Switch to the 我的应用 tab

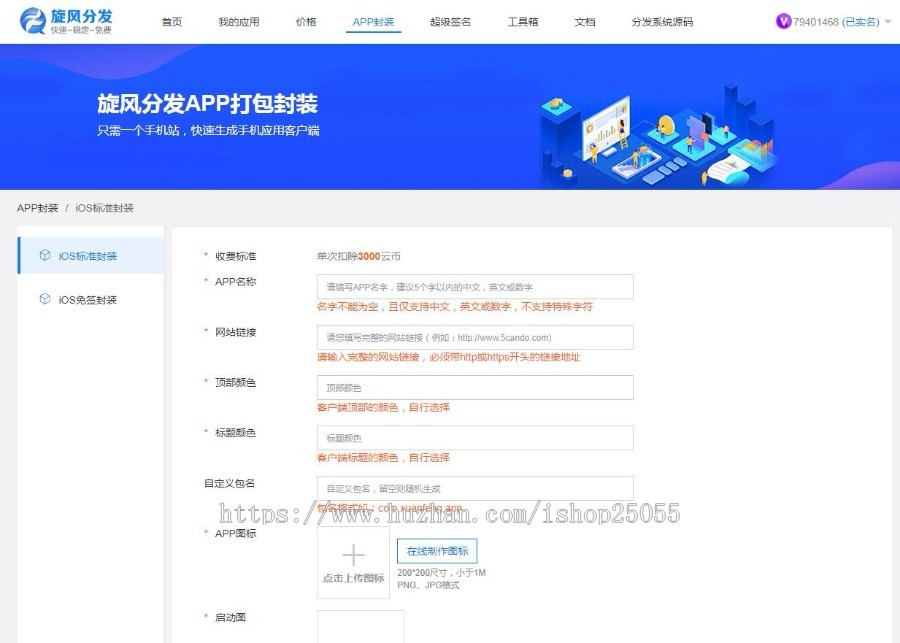(238, 20)
